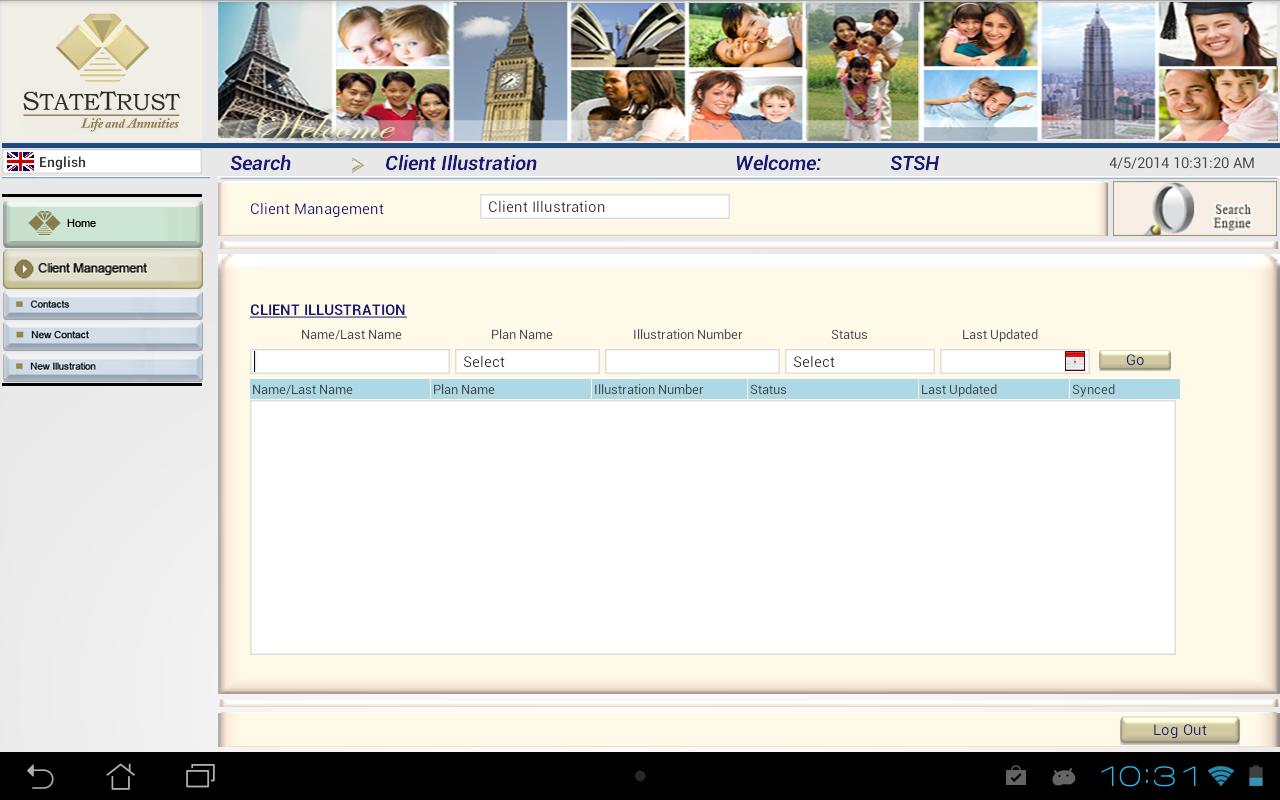Expand the Client Management sidebar section
The height and width of the screenshot is (800, 1280).
click(x=103, y=268)
